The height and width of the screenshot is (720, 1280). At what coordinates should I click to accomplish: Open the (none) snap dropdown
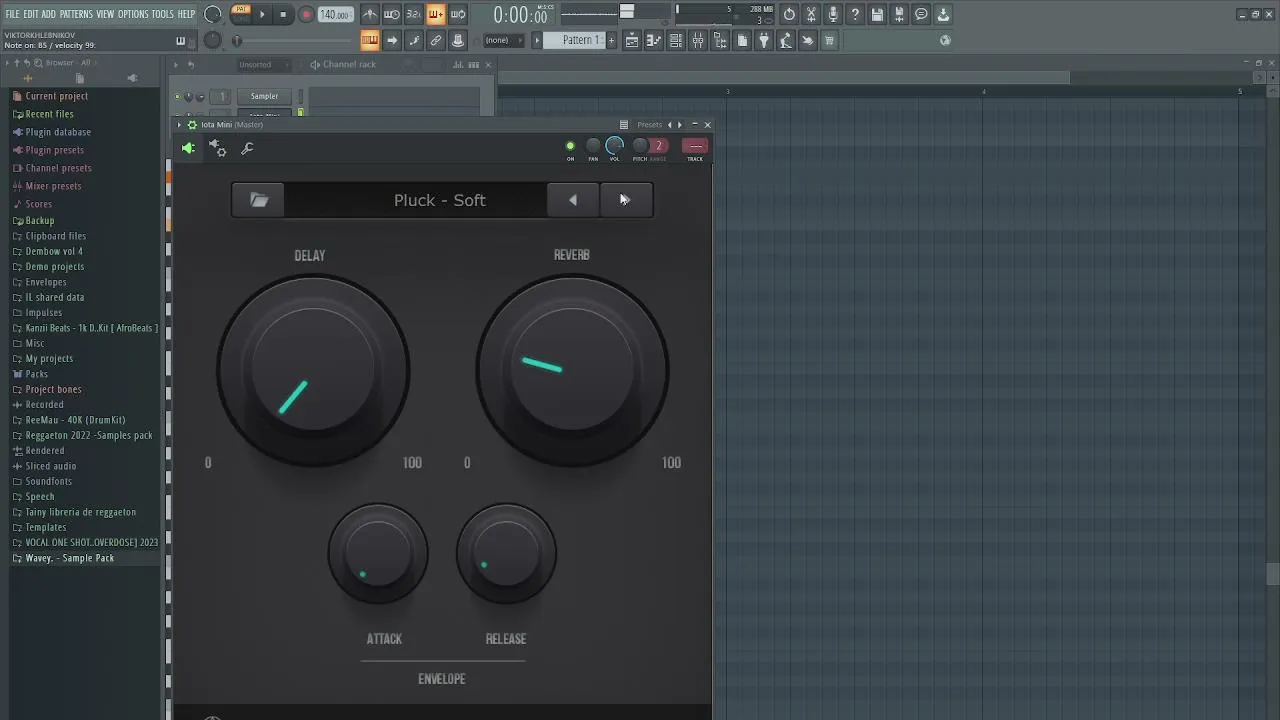pyautogui.click(x=502, y=40)
